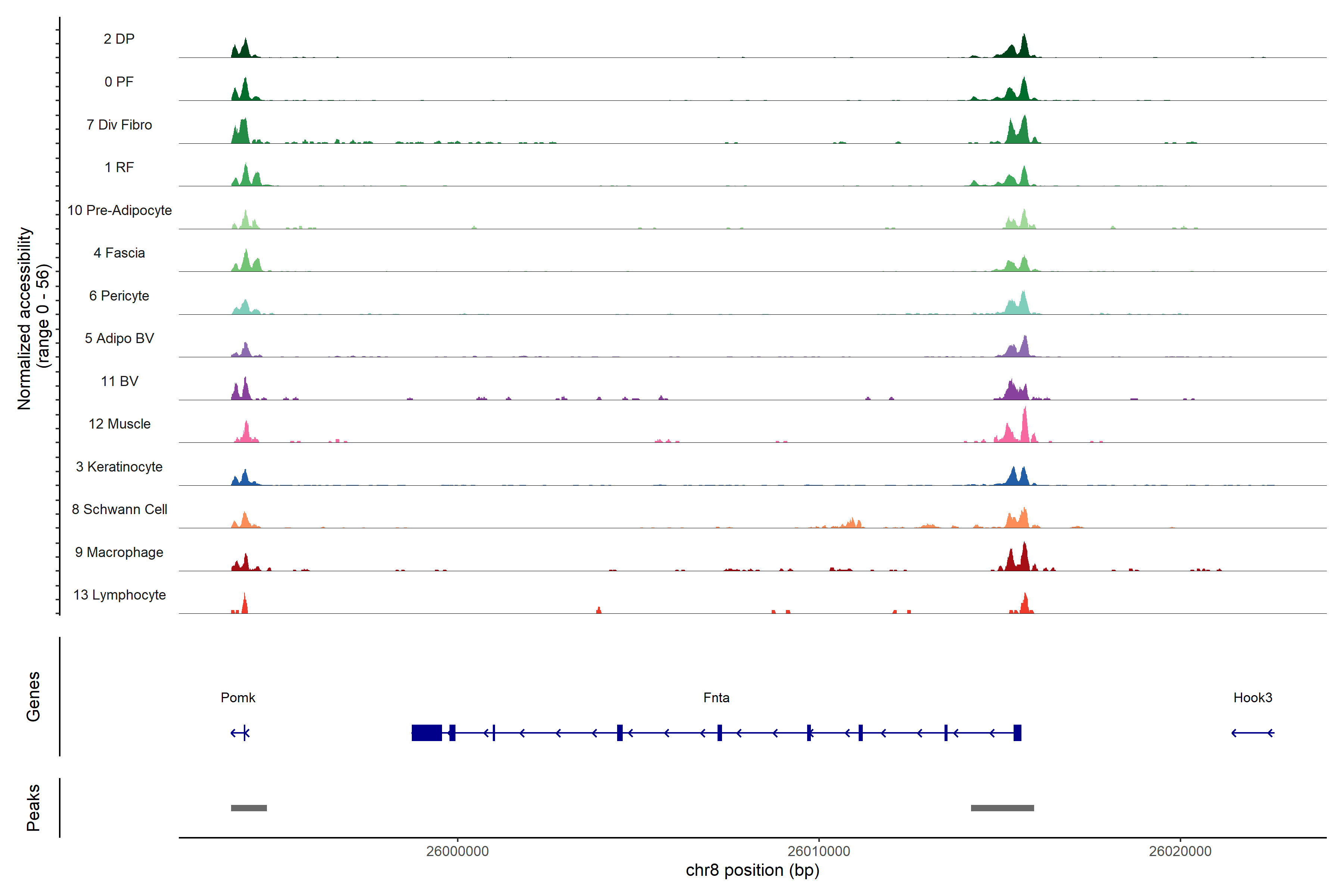
Task: Click the 9 Macrophage dark red peak
Action: tap(1024, 559)
